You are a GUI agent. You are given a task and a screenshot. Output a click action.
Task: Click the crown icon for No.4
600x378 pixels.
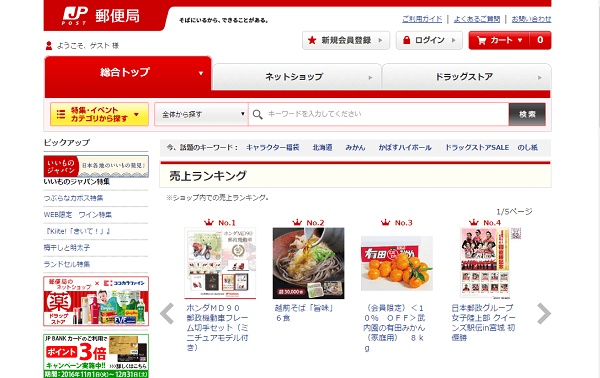[474, 222]
